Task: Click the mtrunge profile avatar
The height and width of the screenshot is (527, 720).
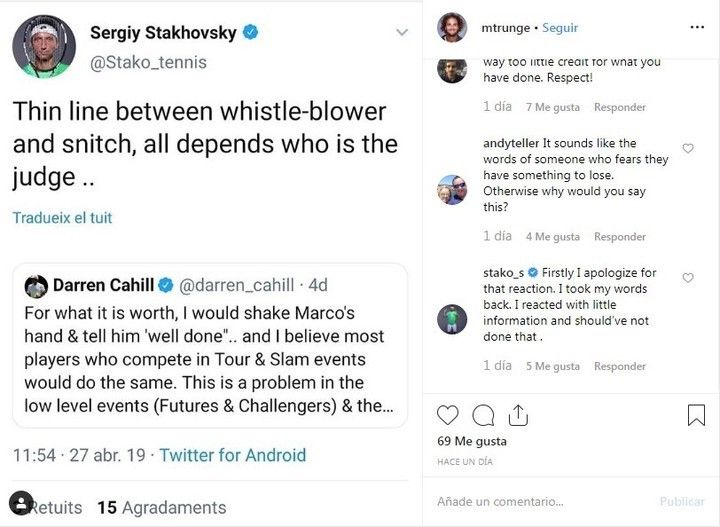Action: [x=452, y=28]
